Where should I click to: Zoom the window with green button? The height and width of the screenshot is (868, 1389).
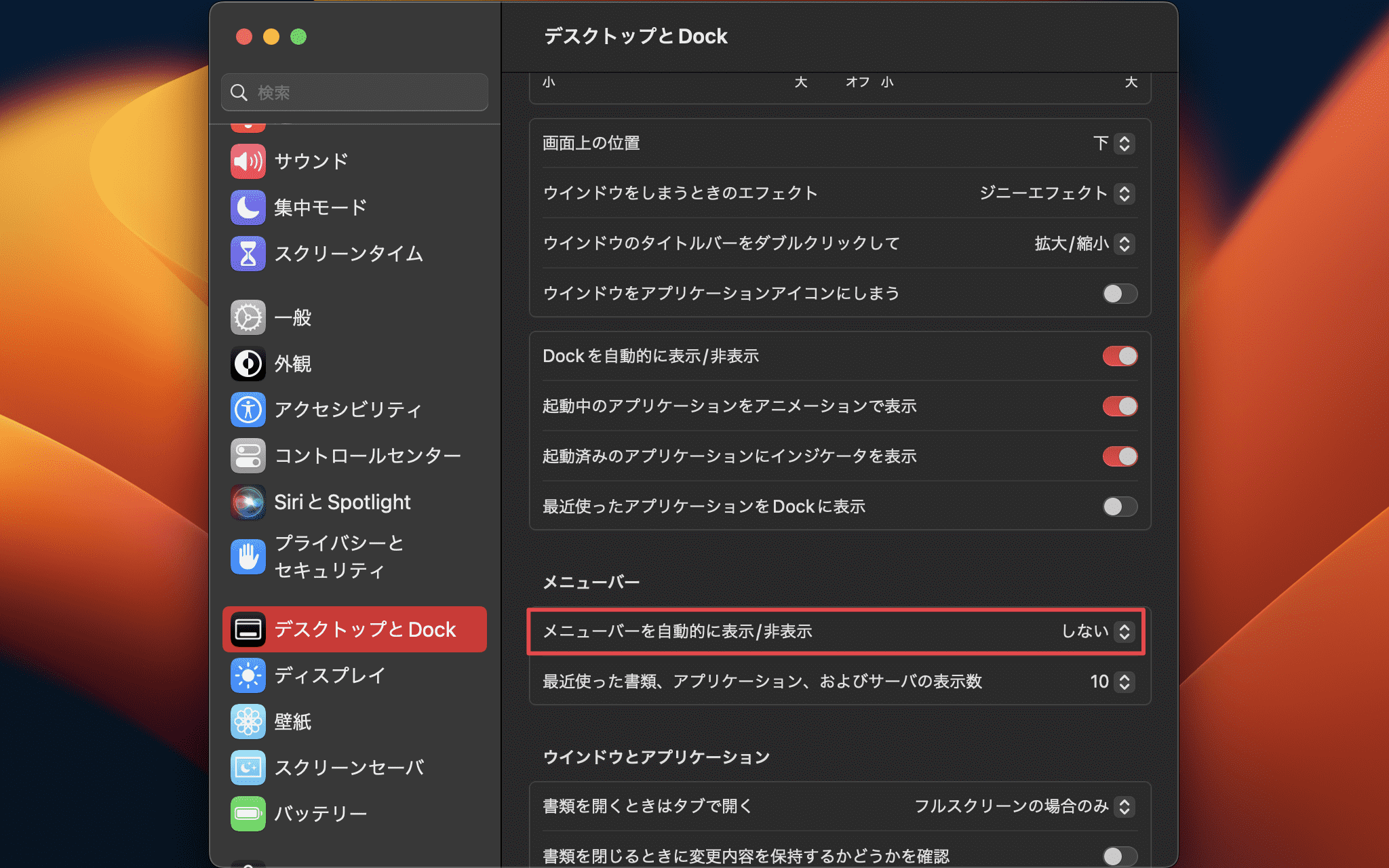click(298, 37)
